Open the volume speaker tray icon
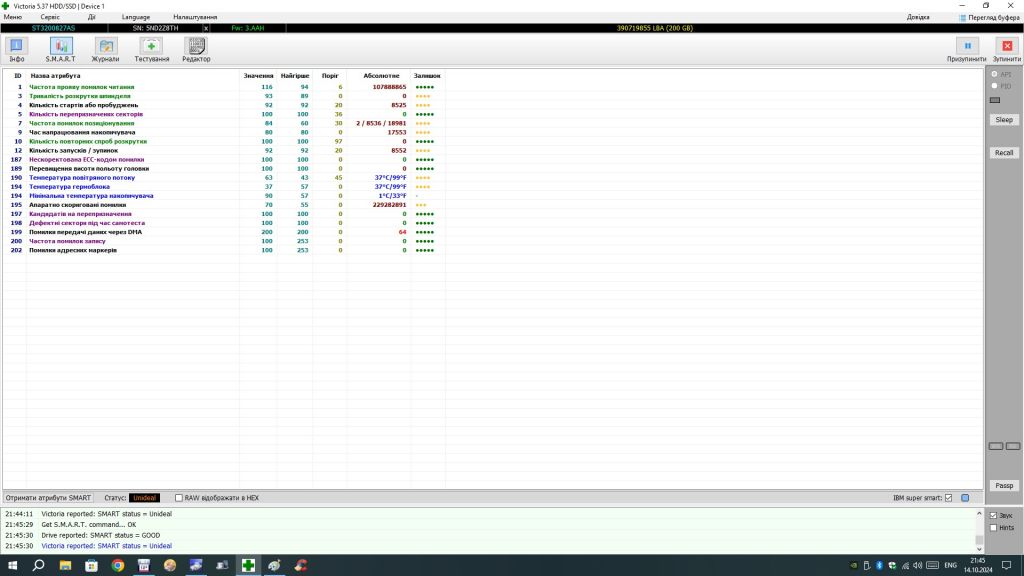1024x576 pixels. coord(918,566)
